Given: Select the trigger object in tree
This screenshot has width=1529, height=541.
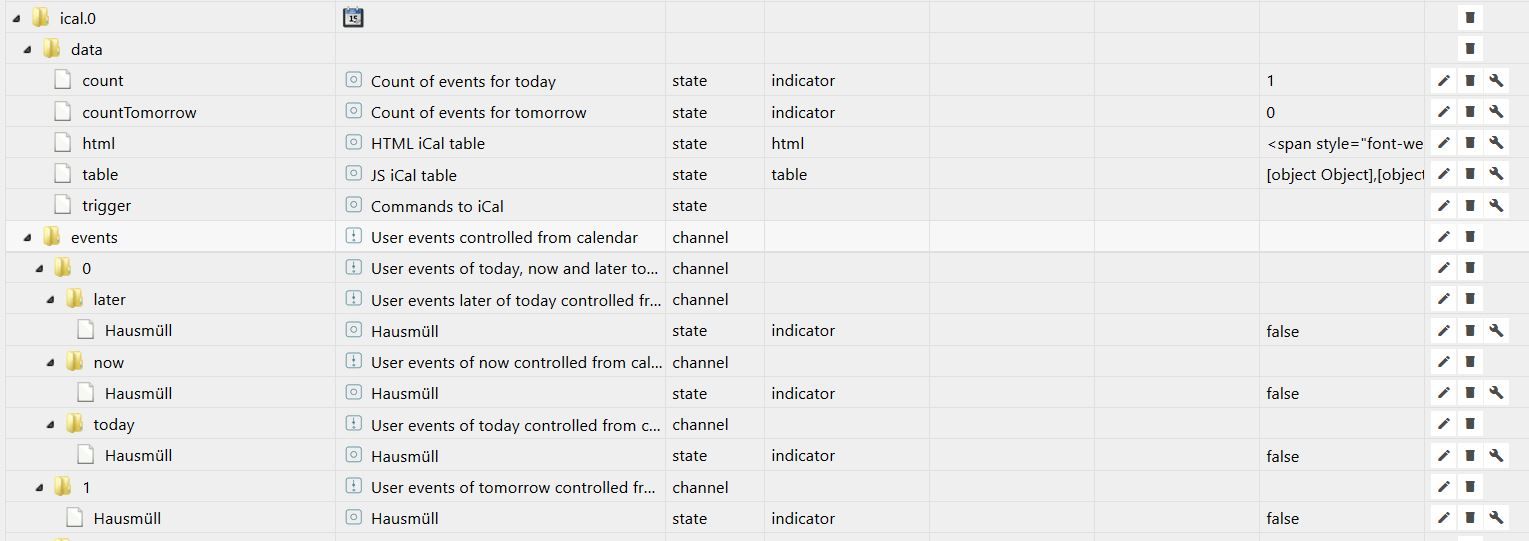Looking at the screenshot, I should [x=106, y=206].
